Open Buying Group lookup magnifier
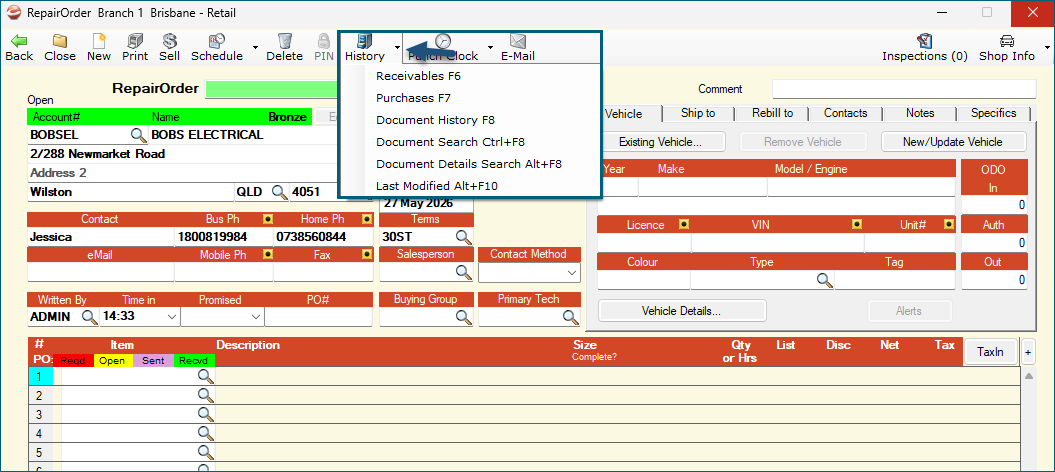The height and width of the screenshot is (472, 1055). (464, 317)
